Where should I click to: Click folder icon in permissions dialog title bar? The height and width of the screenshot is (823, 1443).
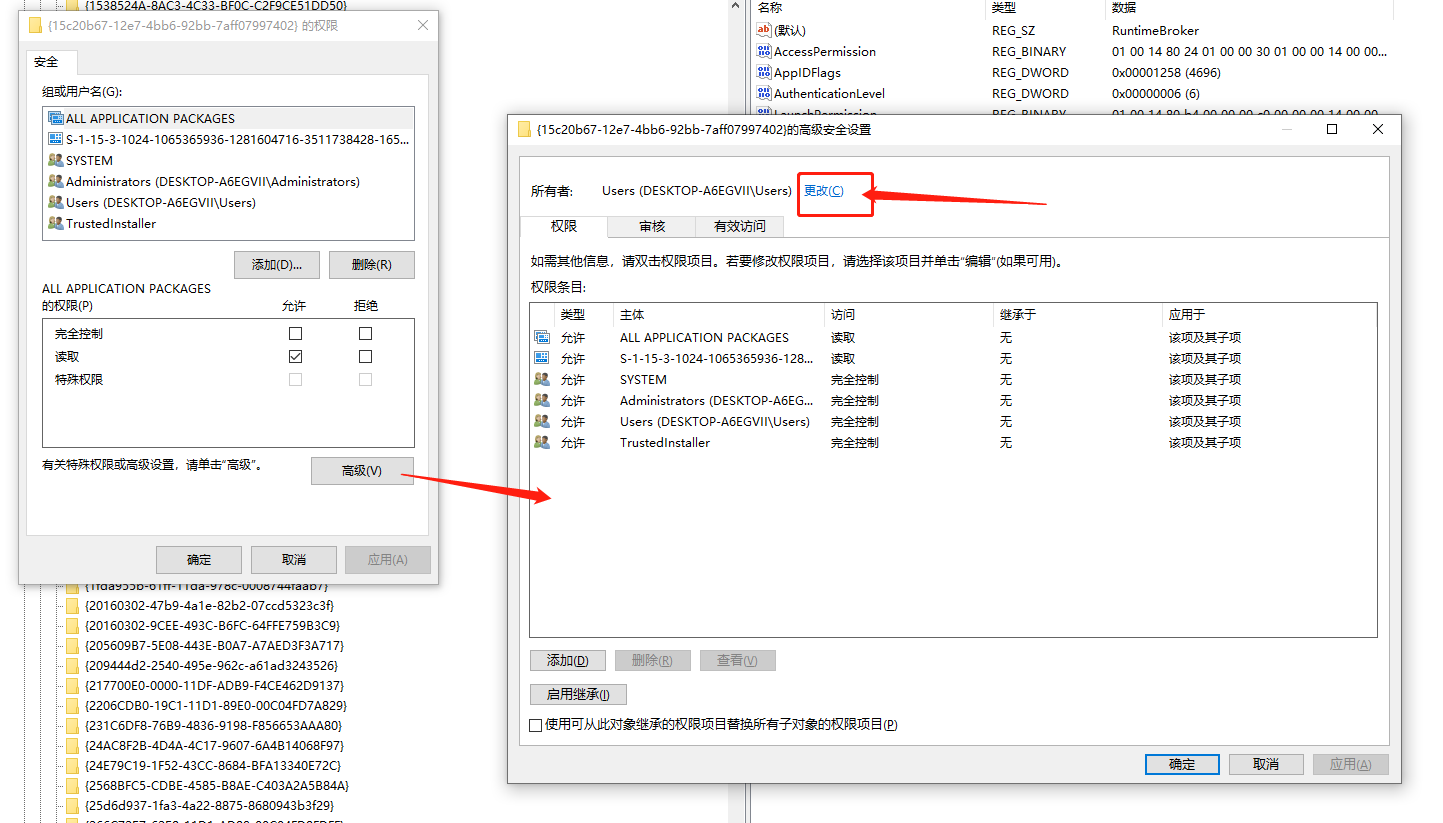coord(35,24)
